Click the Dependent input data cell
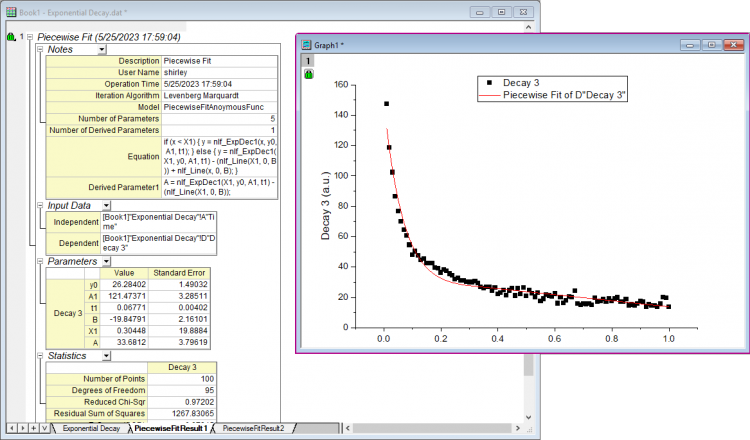 tap(159, 243)
